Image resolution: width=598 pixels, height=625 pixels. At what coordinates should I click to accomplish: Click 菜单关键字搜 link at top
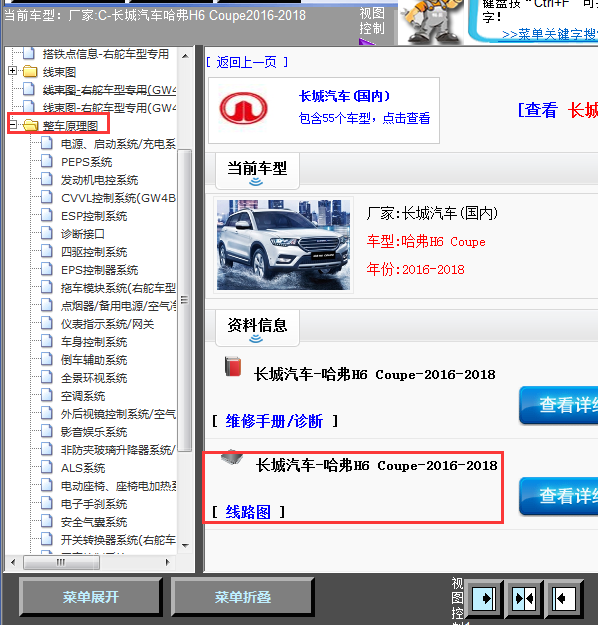point(550,34)
